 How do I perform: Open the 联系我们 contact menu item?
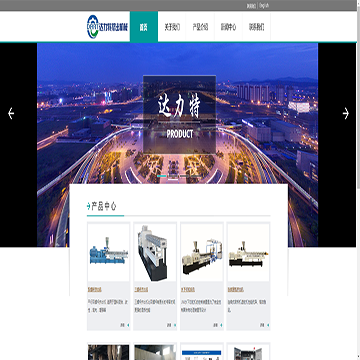point(256,27)
